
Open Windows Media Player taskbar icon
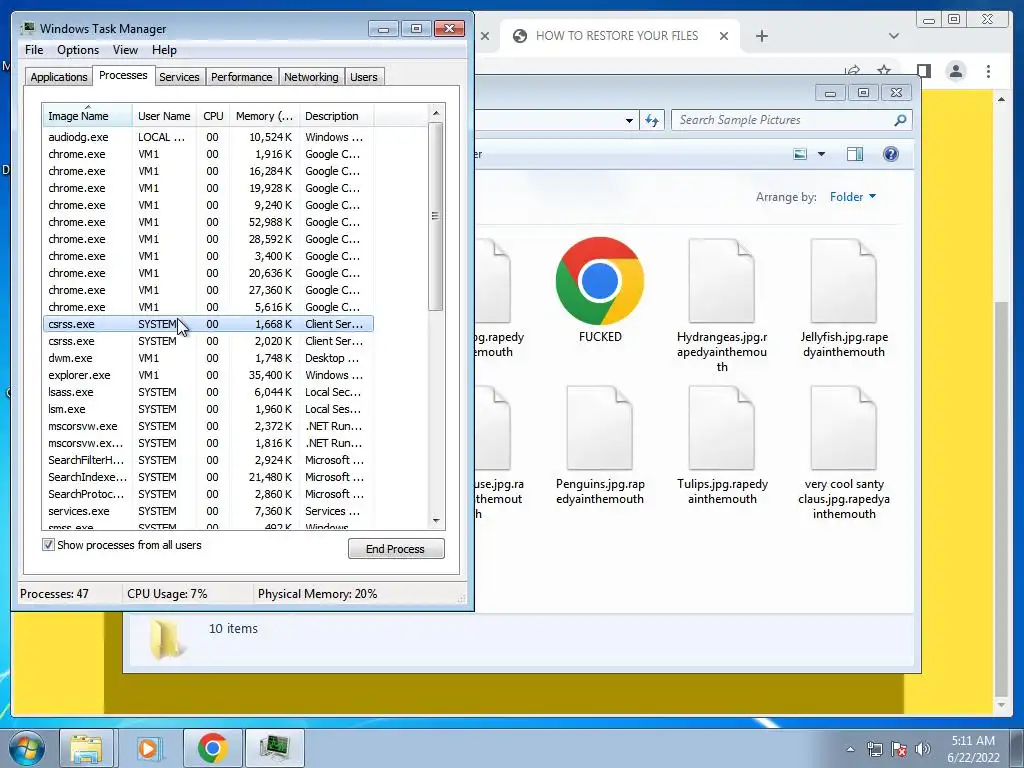149,748
